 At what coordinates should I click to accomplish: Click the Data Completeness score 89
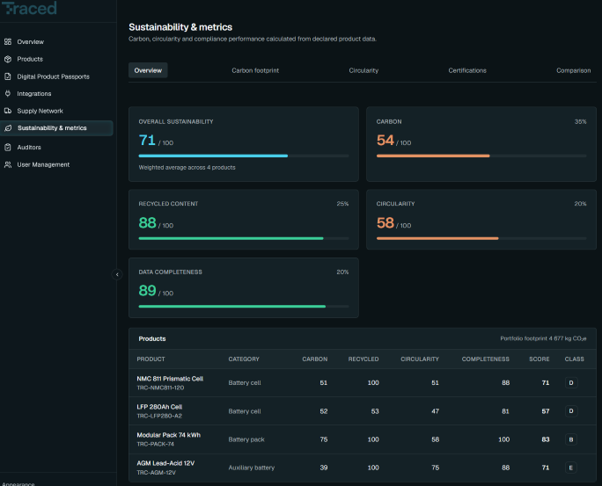147,291
